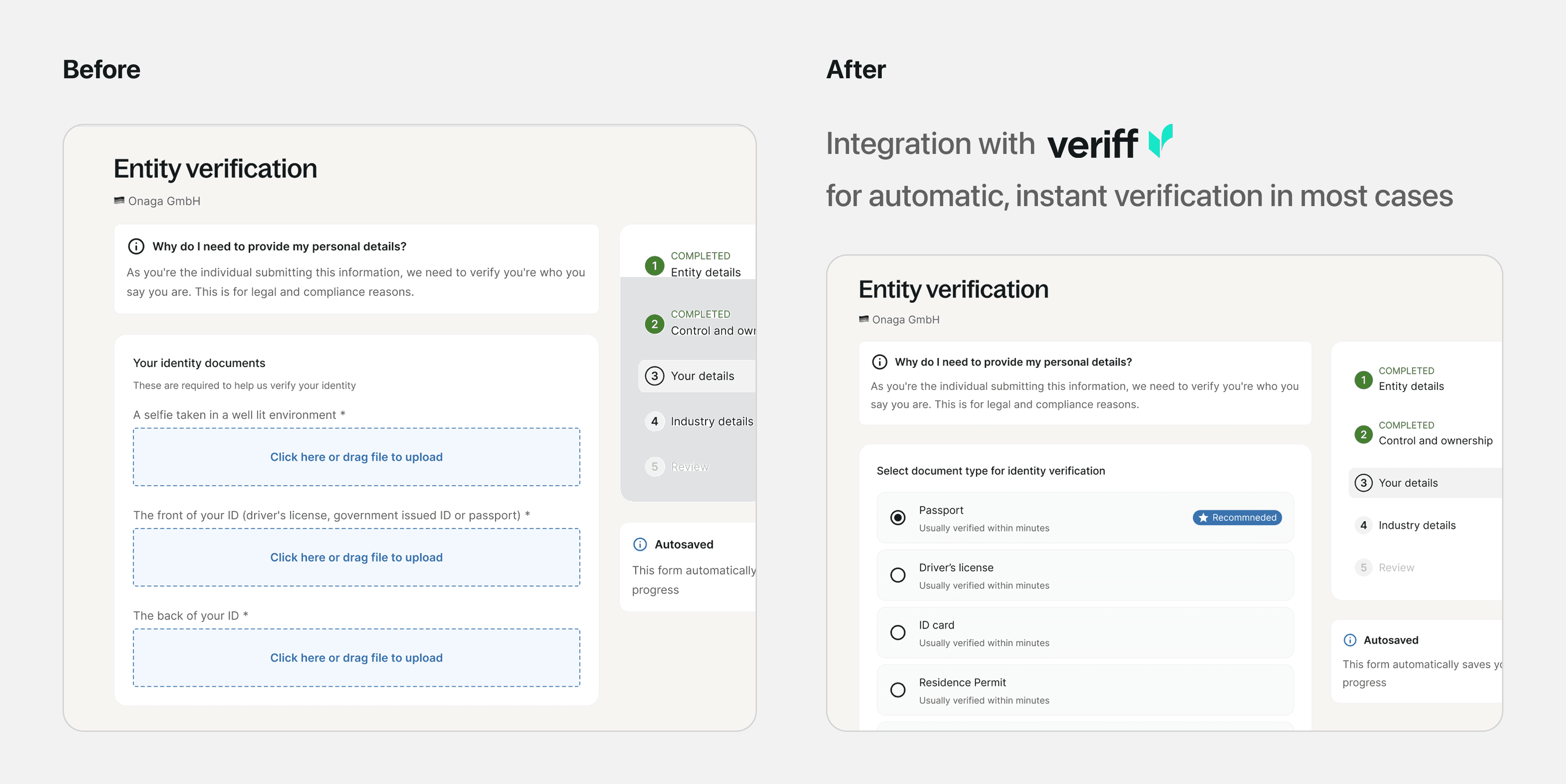Click "Entity verification" title in After panel
This screenshot has width=1566, height=784.
(953, 290)
